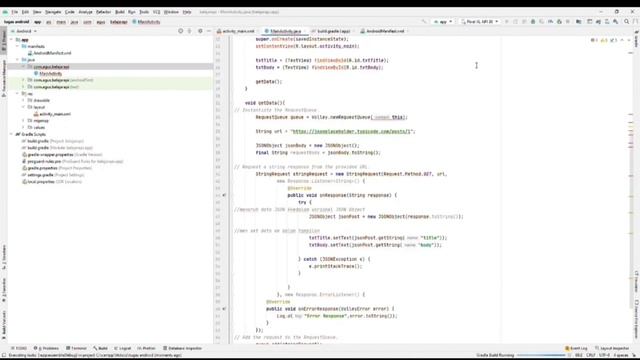640x360 pixels.
Task: Click the onResponse override gutter marker
Action: coord(224,195)
